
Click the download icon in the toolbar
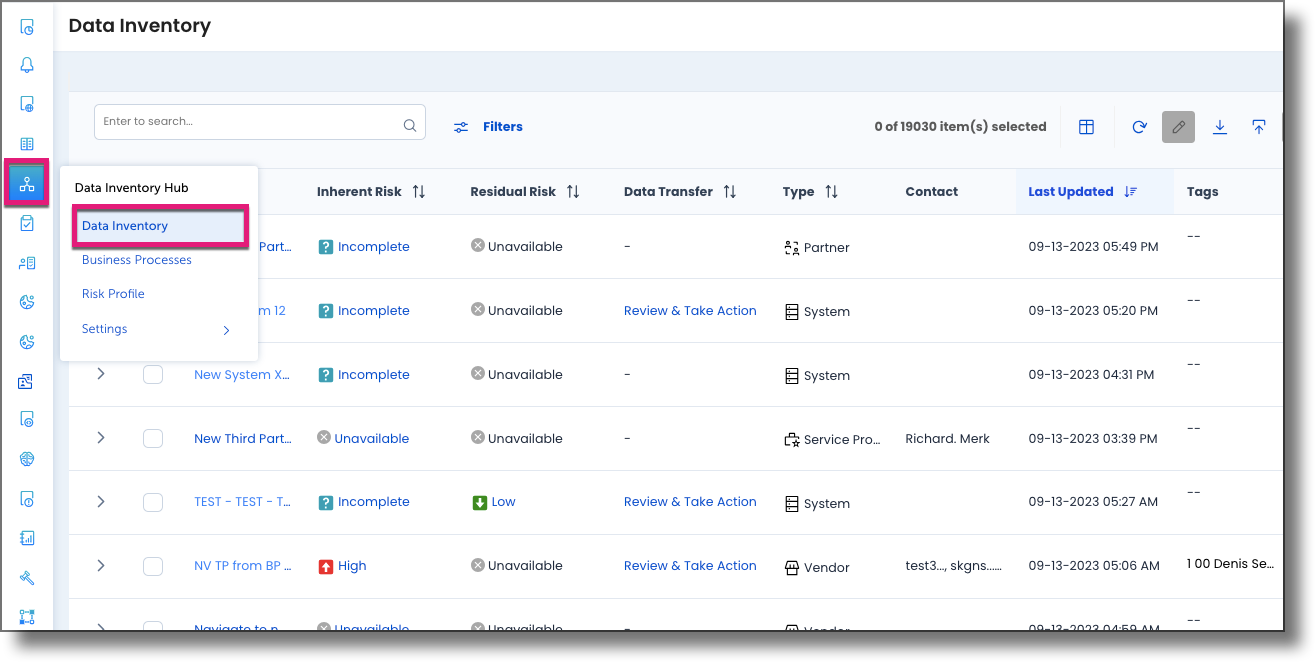coord(1219,127)
